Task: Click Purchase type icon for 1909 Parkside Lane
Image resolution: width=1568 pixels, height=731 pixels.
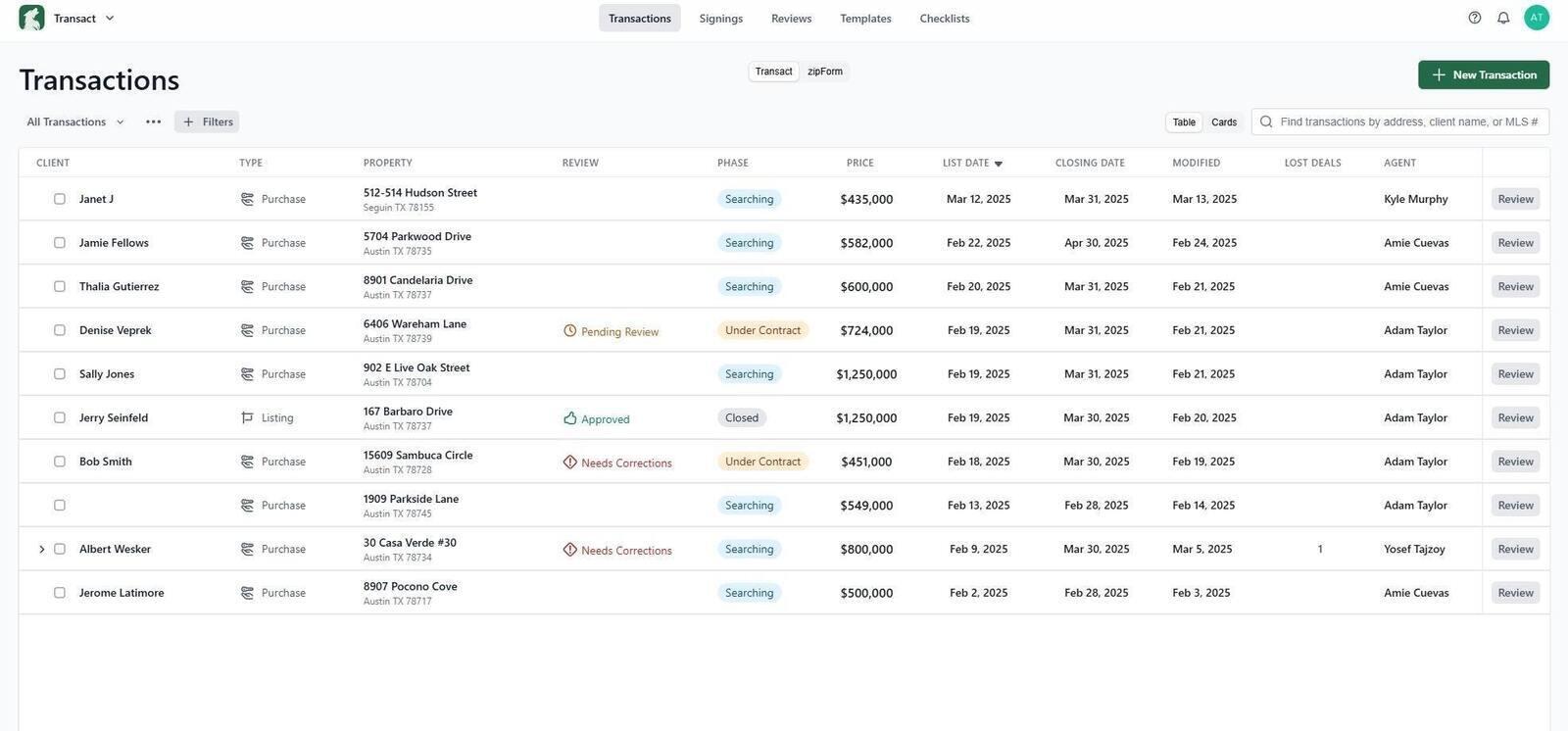Action: (247, 506)
